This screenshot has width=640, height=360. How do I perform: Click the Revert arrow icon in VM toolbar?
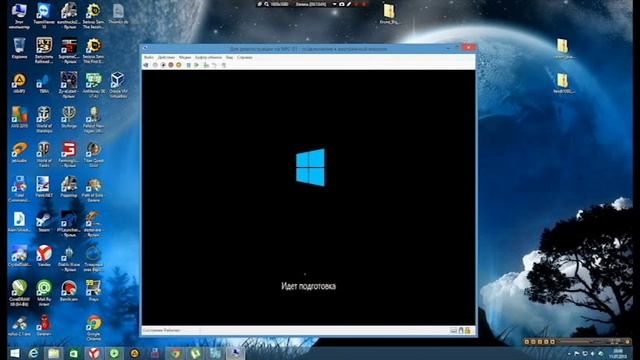[214, 65]
